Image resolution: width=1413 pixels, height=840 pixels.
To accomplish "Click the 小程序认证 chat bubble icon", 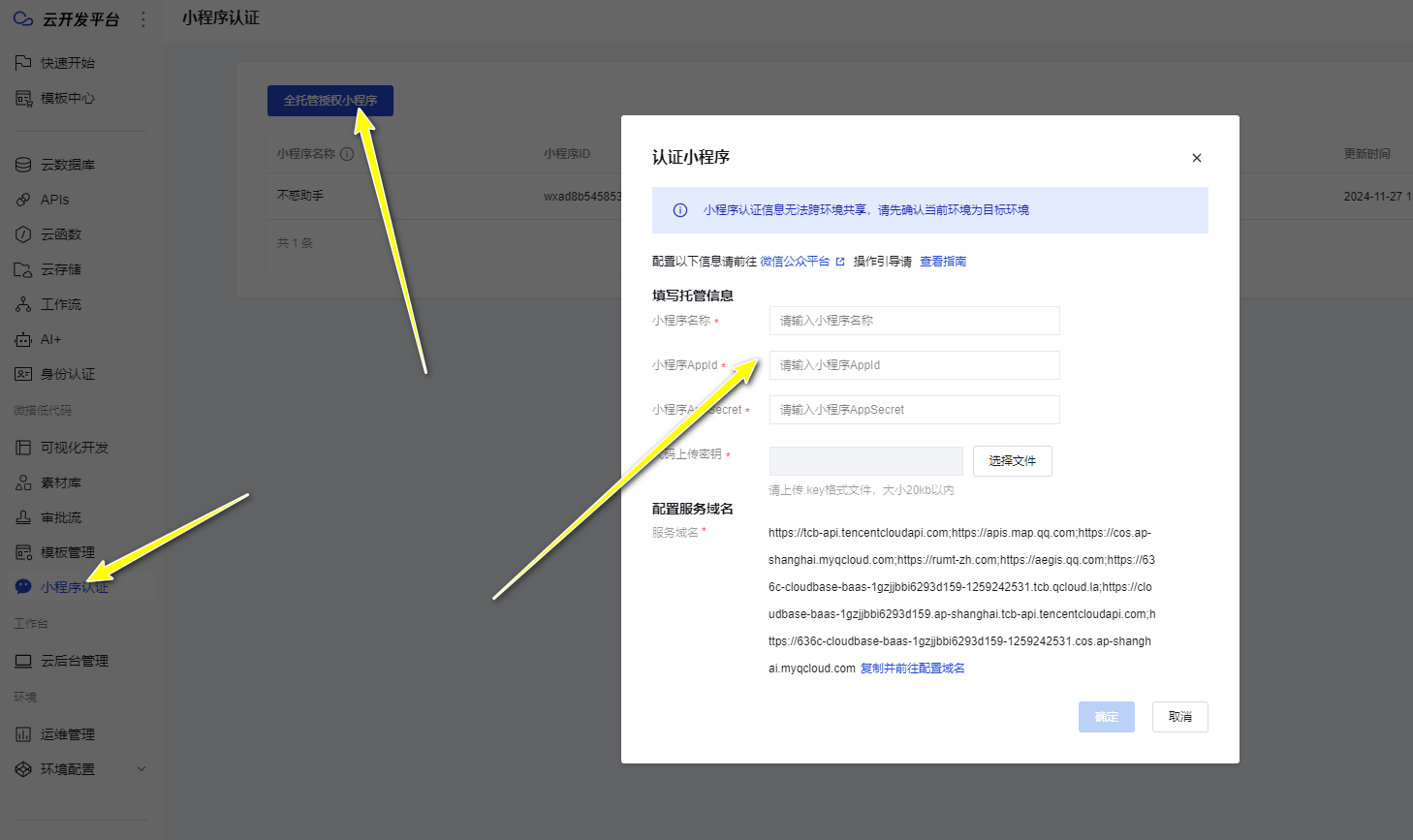I will click(x=23, y=587).
